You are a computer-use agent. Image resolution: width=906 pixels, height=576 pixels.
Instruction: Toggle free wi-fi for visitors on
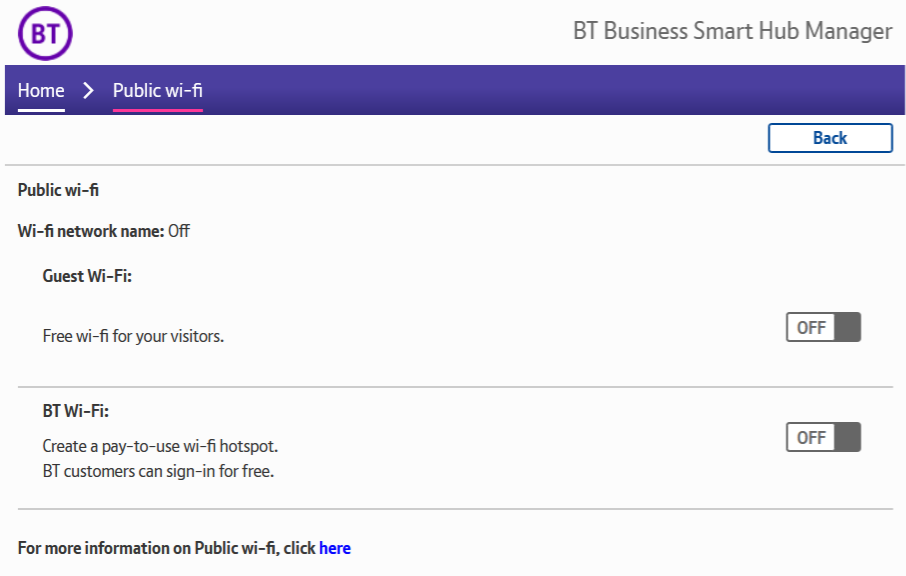[x=823, y=327]
